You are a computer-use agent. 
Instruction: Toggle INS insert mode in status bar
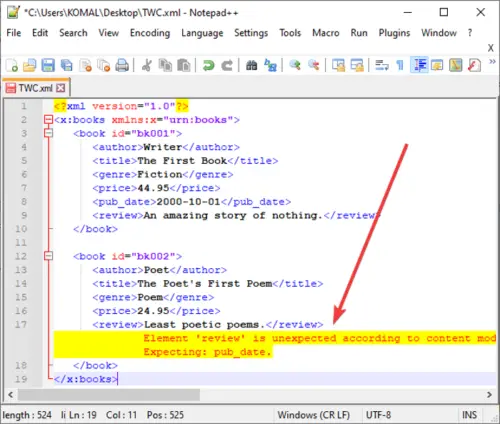[469, 415]
